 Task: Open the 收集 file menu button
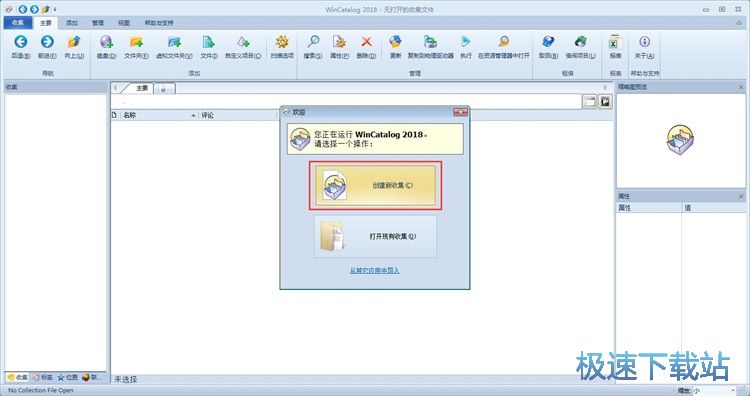(18, 22)
